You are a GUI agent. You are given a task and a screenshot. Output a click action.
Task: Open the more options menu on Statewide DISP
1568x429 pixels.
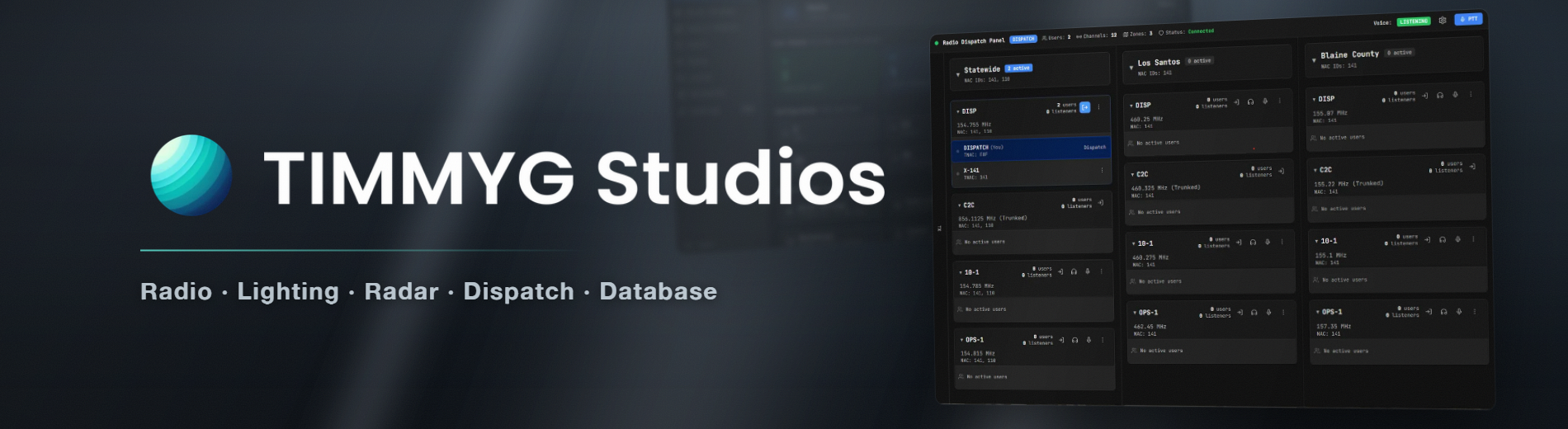(x=1098, y=106)
